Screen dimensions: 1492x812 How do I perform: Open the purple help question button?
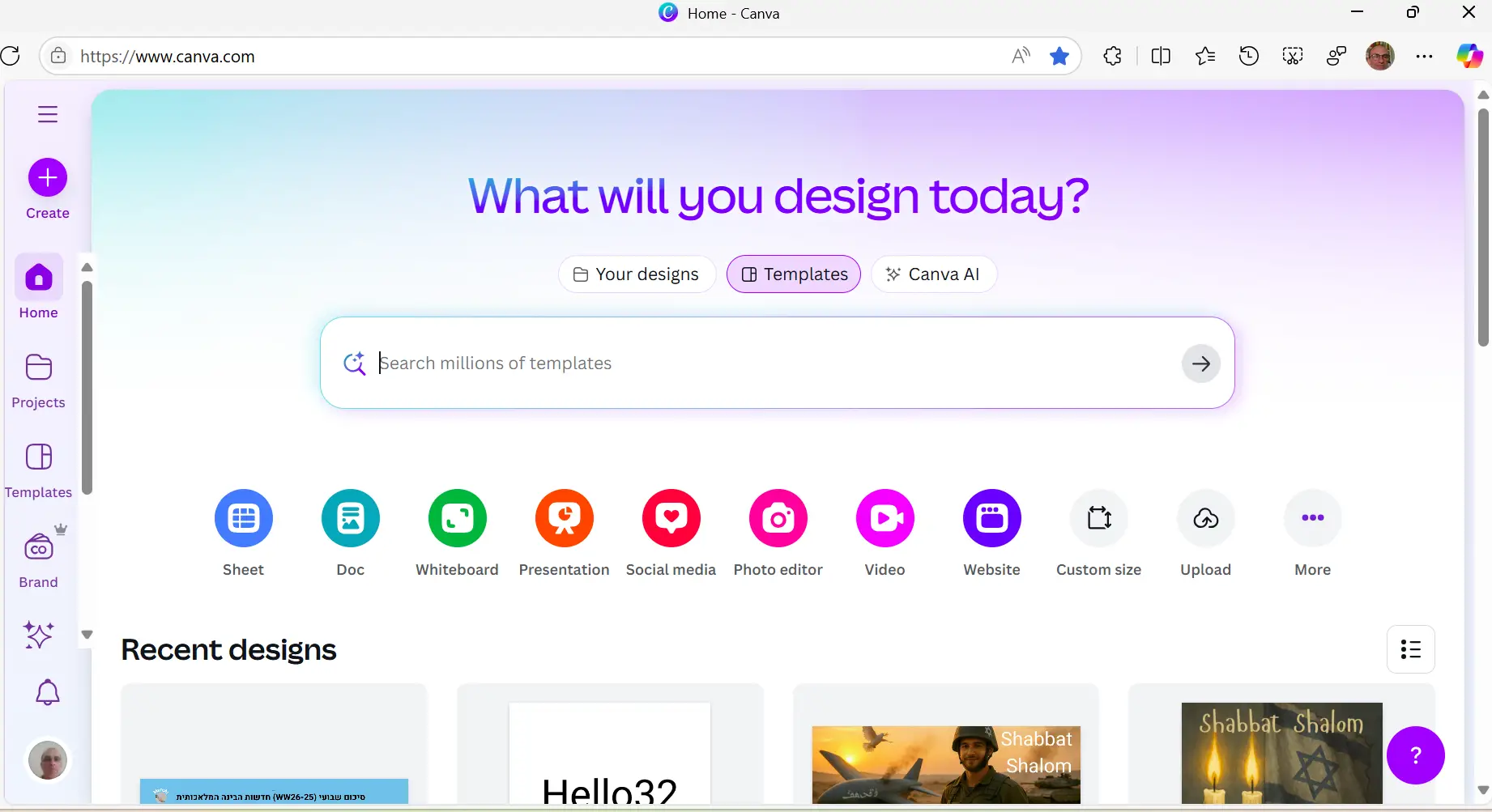pyautogui.click(x=1416, y=755)
